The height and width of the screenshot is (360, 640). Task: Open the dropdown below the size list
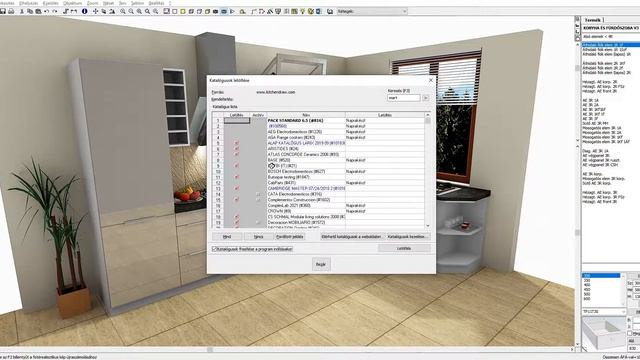604,312
